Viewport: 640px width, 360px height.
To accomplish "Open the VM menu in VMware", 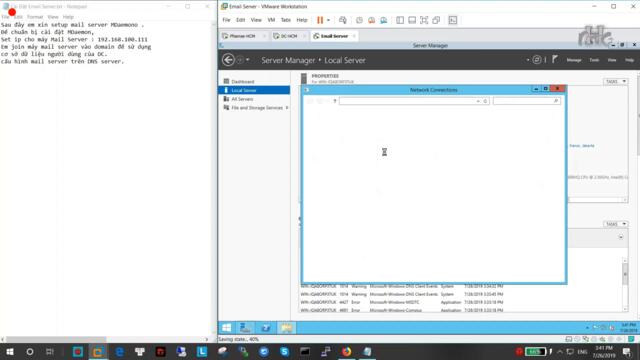I will [271, 20].
